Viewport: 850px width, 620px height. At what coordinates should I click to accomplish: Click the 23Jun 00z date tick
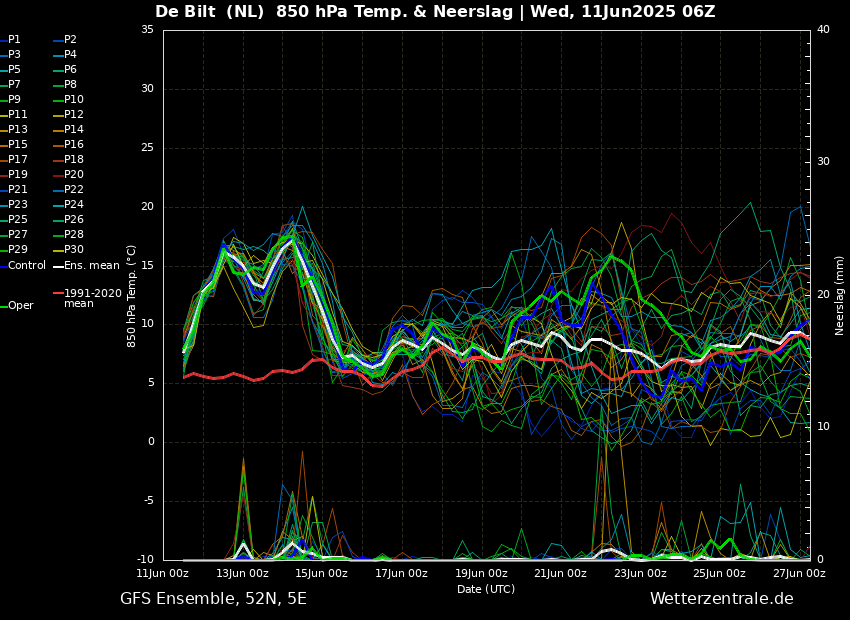coord(640,573)
